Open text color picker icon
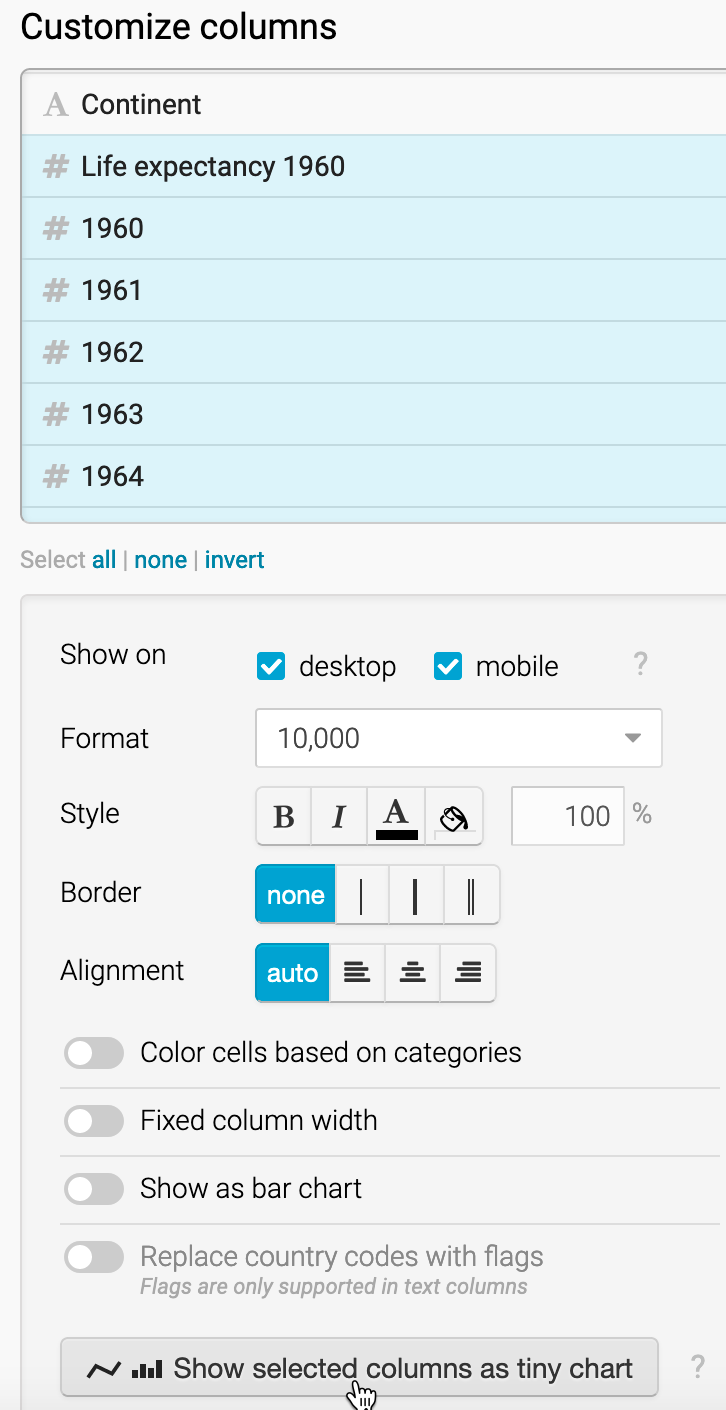 pos(396,816)
